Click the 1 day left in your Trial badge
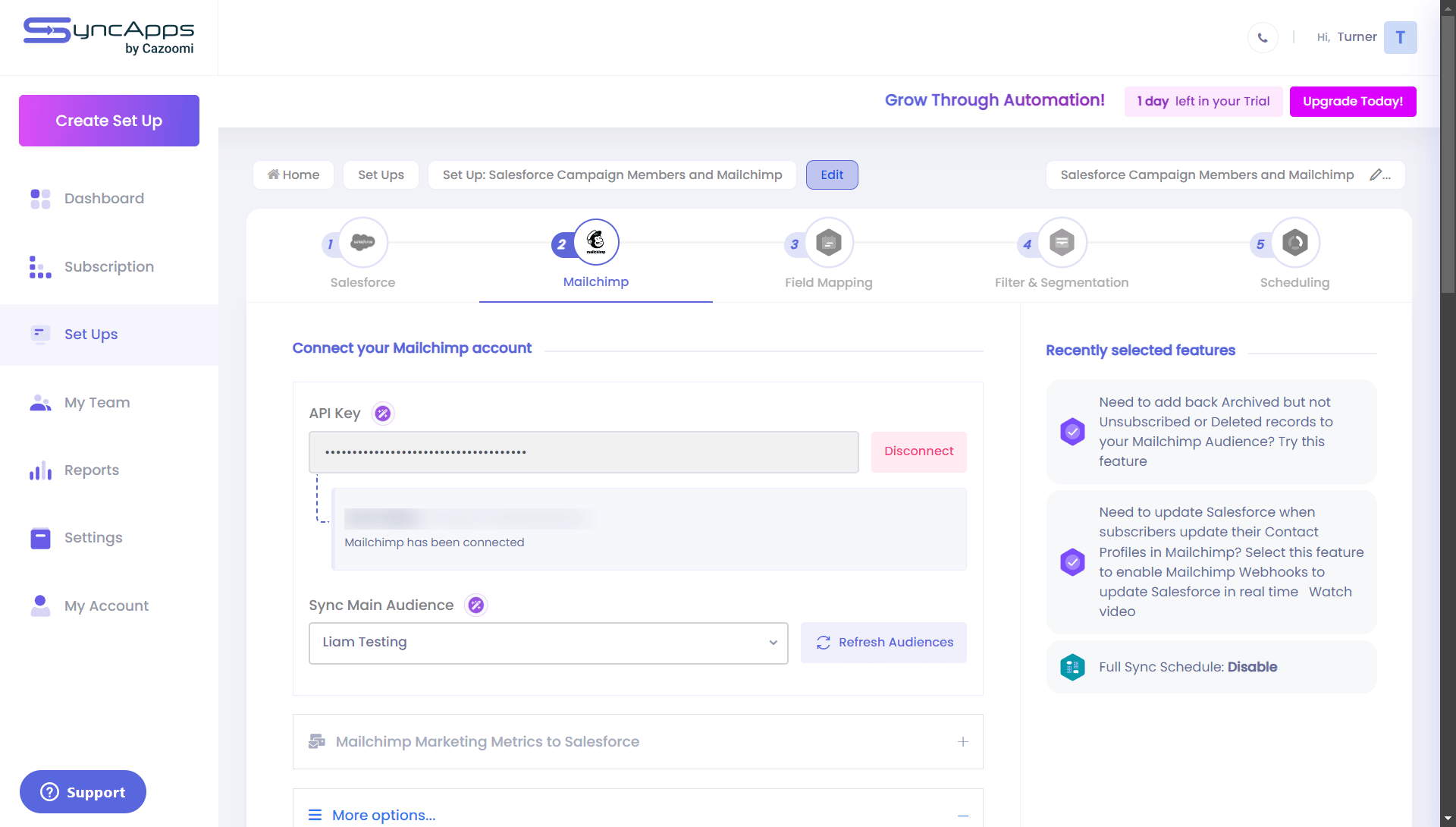Screen dimensions: 1456x827 (x=1203, y=102)
